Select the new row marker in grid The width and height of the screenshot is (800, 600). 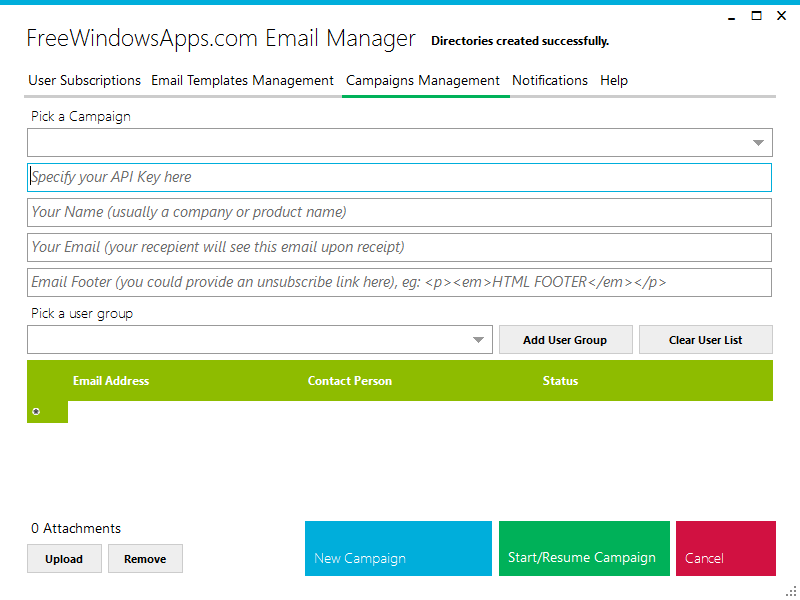(x=47, y=412)
